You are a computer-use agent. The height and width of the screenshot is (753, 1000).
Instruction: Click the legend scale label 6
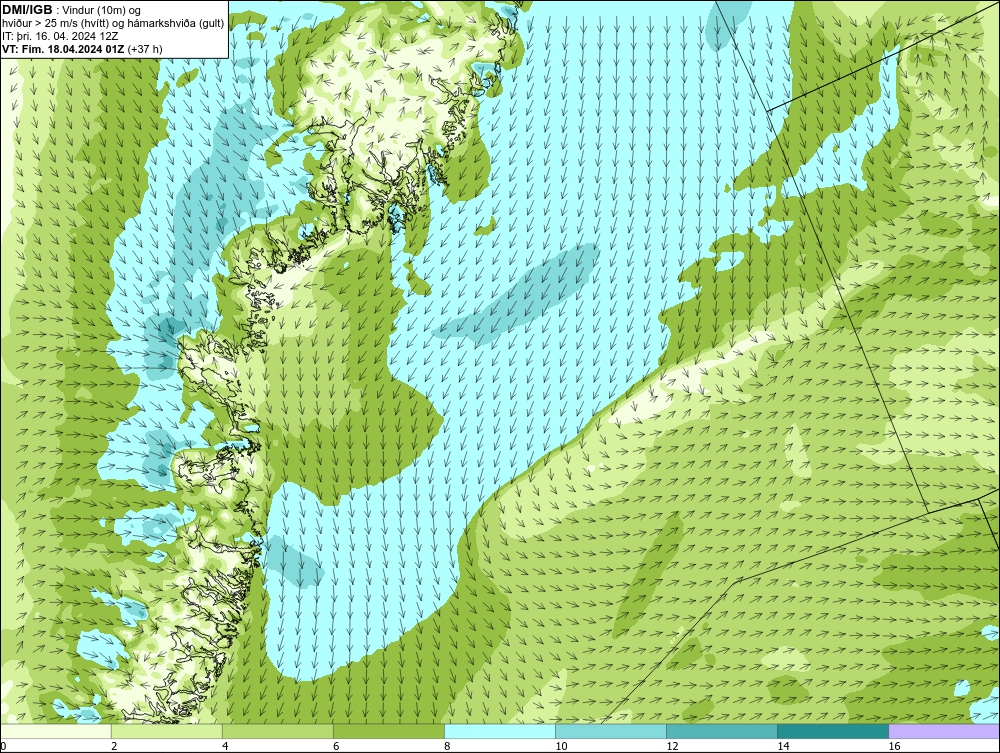click(x=335, y=746)
